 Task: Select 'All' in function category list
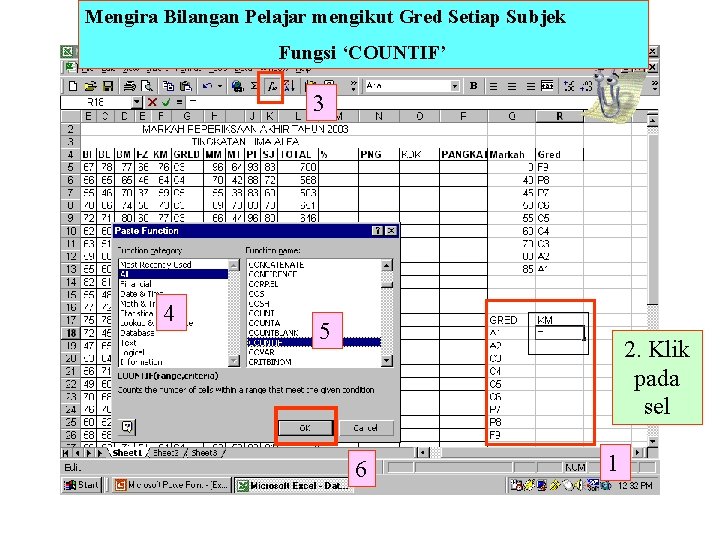pos(174,274)
